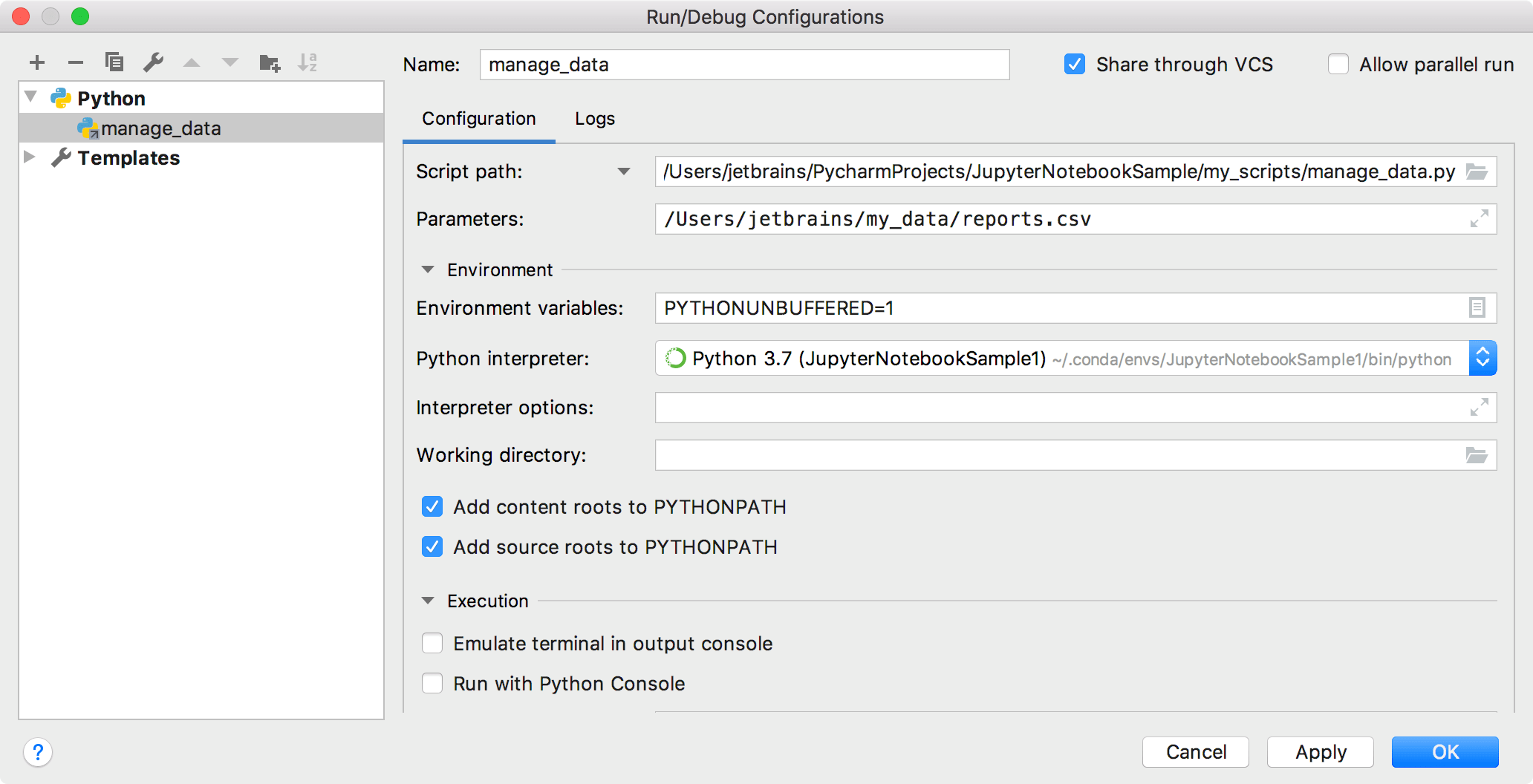Create a new configuration folder
This screenshot has width=1533, height=784.
269,62
